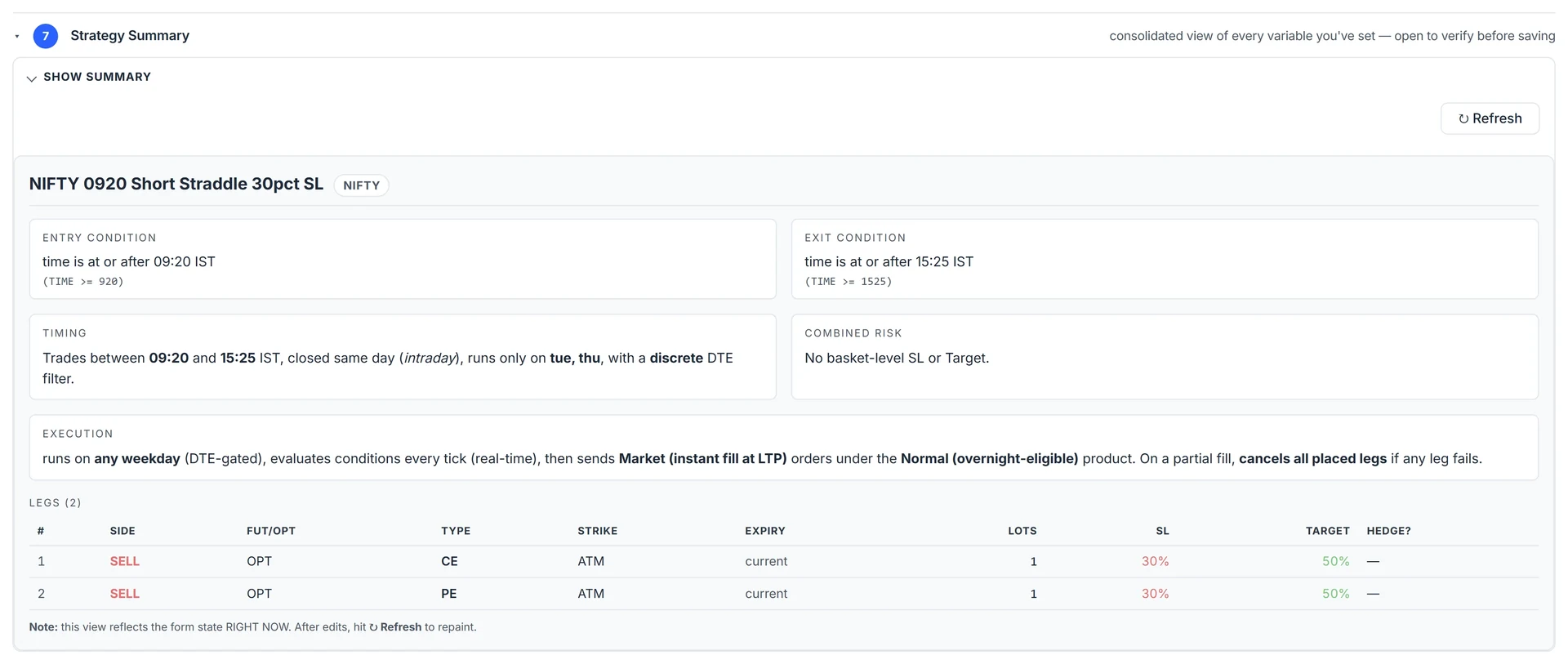1568x664 pixels.
Task: Click 30% SL in CE row
Action: [x=1155, y=562]
